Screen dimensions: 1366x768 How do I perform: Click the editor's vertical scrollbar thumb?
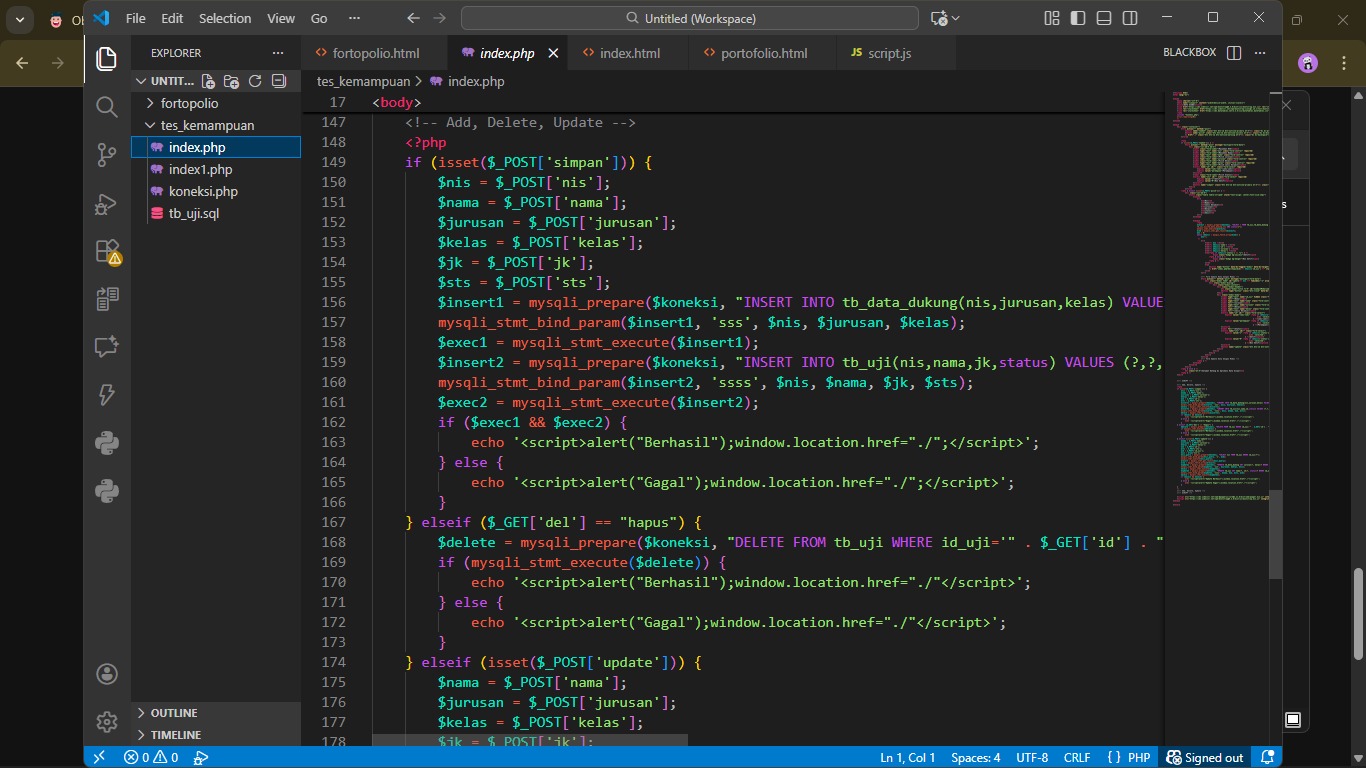tap(1275, 535)
